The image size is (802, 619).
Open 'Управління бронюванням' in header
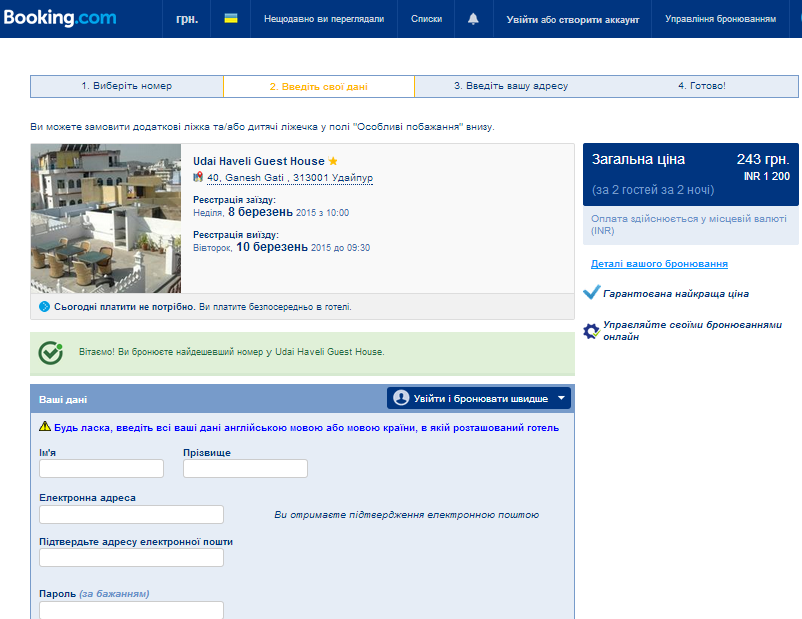point(720,19)
